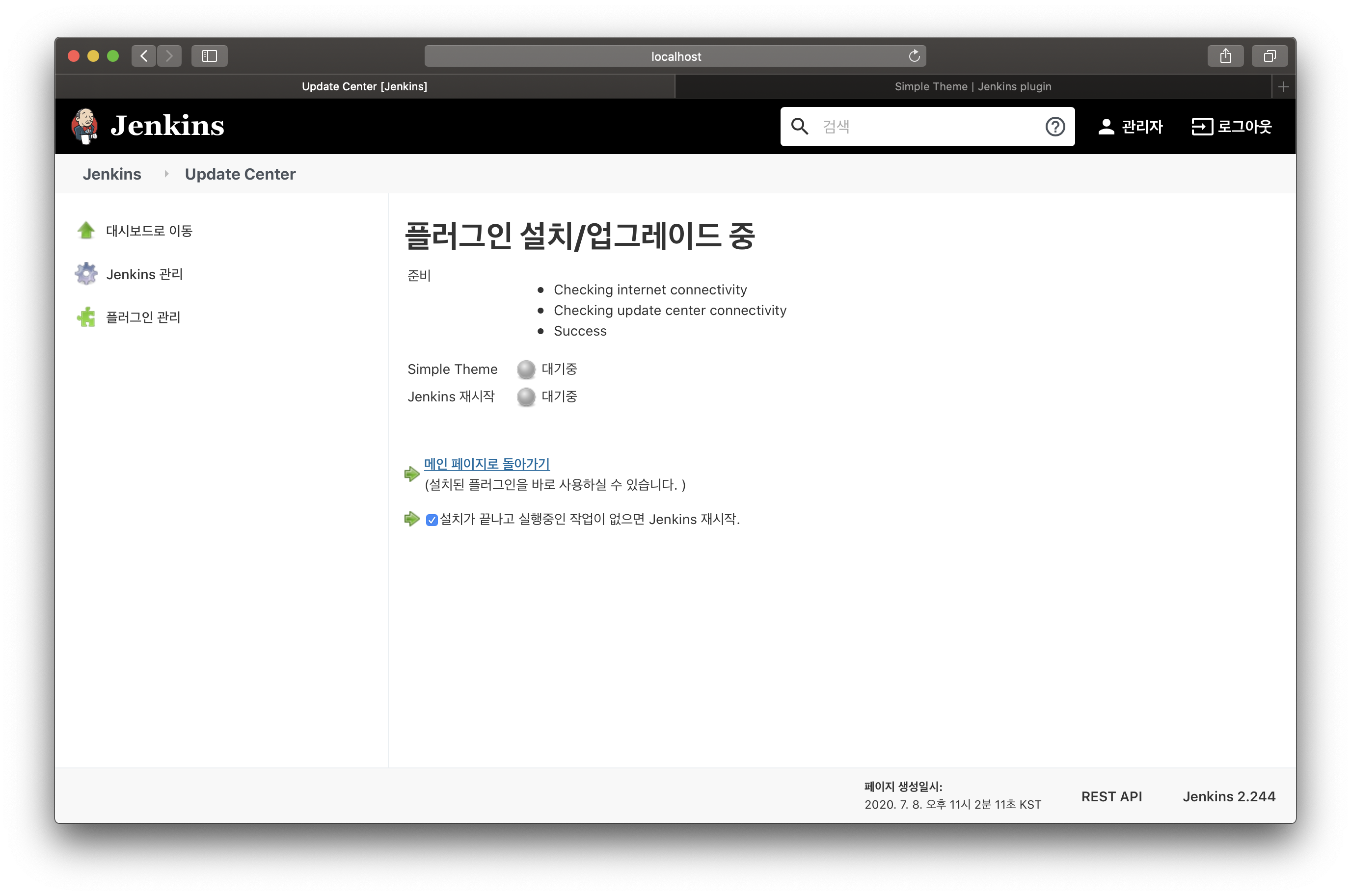Click the gear icon for Jenkins 관리
This screenshot has width=1351, height=896.
point(86,274)
